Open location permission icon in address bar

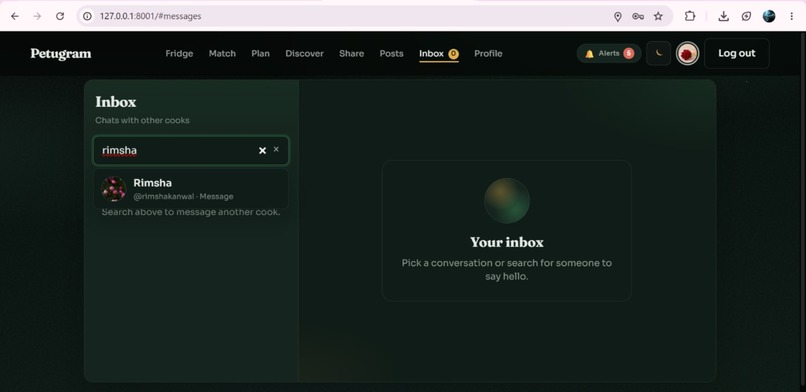click(x=618, y=16)
